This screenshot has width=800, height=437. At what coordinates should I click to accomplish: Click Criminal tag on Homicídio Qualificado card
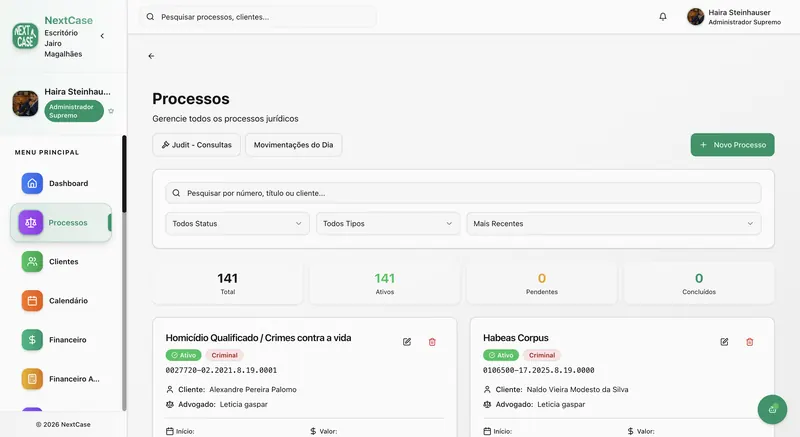[224, 355]
